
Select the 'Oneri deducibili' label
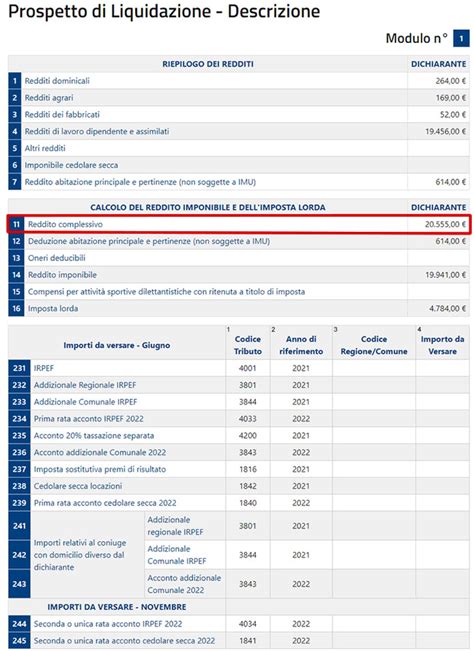[x=56, y=258]
